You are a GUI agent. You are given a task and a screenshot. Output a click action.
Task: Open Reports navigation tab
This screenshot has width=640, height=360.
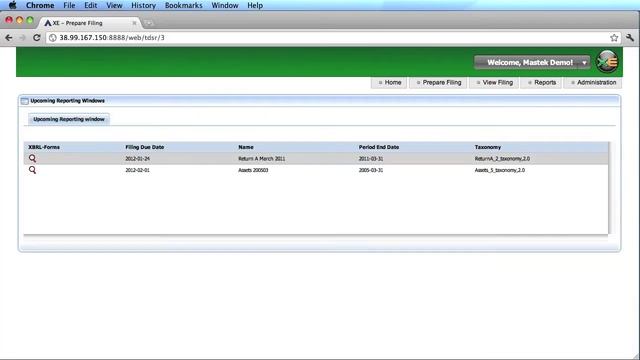coord(541,82)
